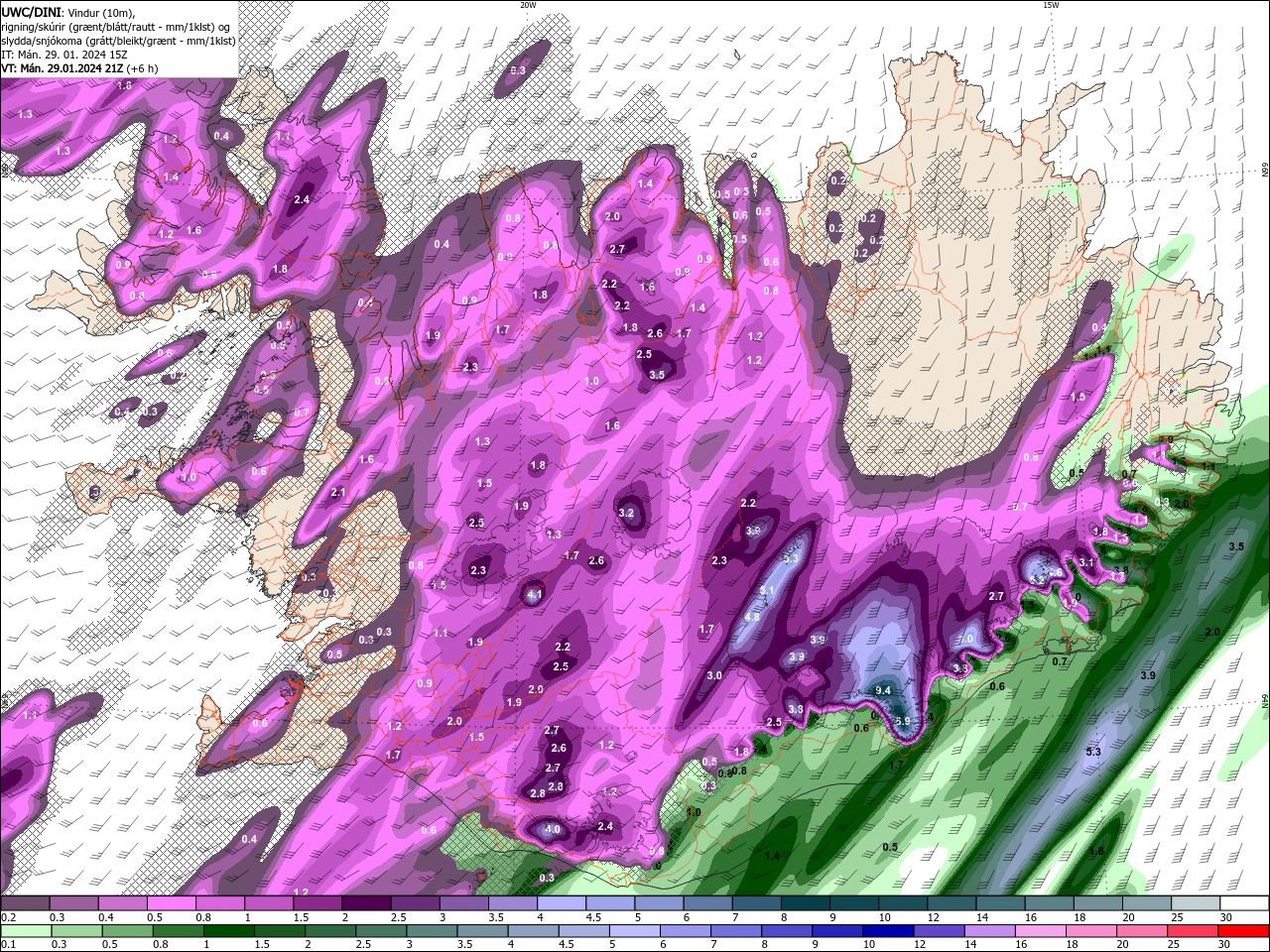Select the 4.5 label under the snow scale
Image resolution: width=1270 pixels, height=952 pixels.
pos(593,917)
